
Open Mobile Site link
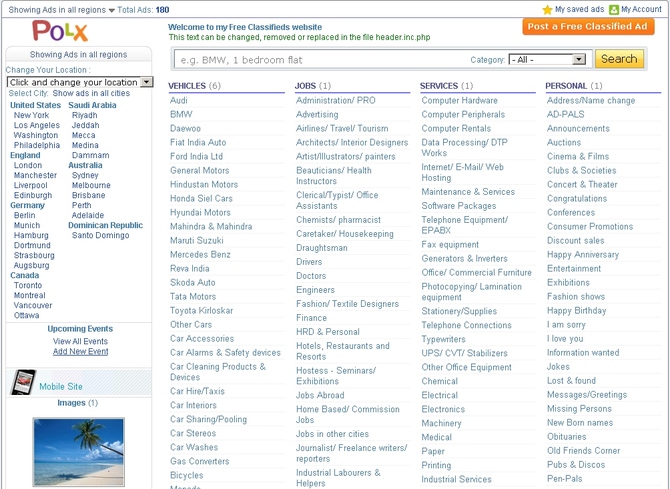click(61, 386)
